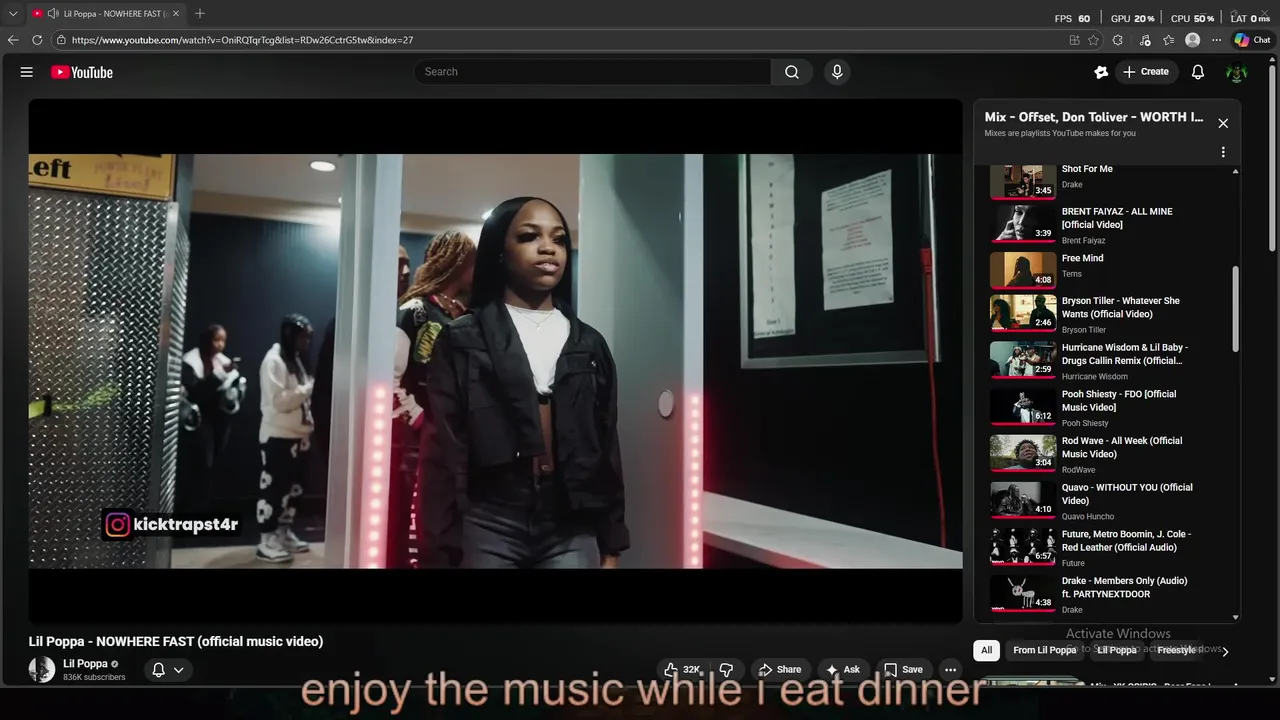The height and width of the screenshot is (720, 1280).
Task: Open browser extensions puzzle icon
Action: [x=1118, y=40]
